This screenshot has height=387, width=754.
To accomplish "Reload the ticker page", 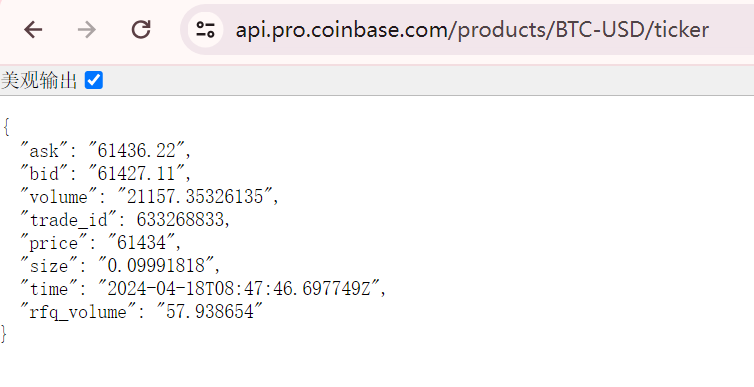I will pos(141,30).
